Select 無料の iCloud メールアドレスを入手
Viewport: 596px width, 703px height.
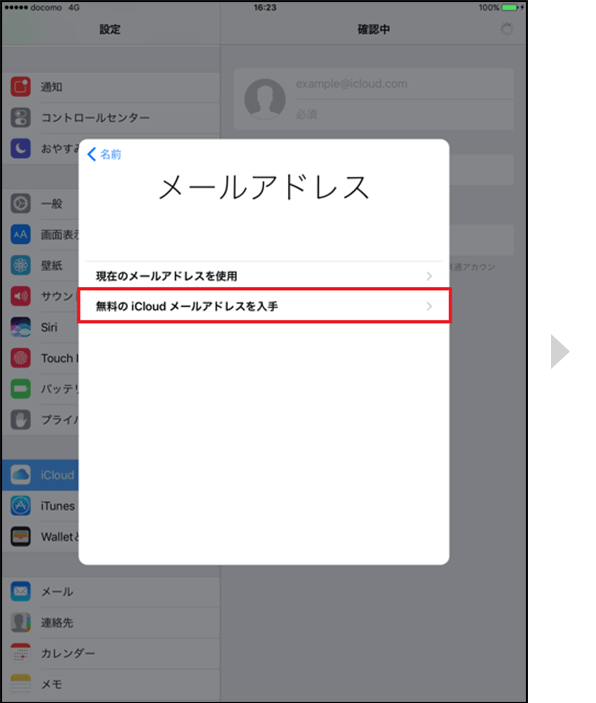(x=264, y=306)
